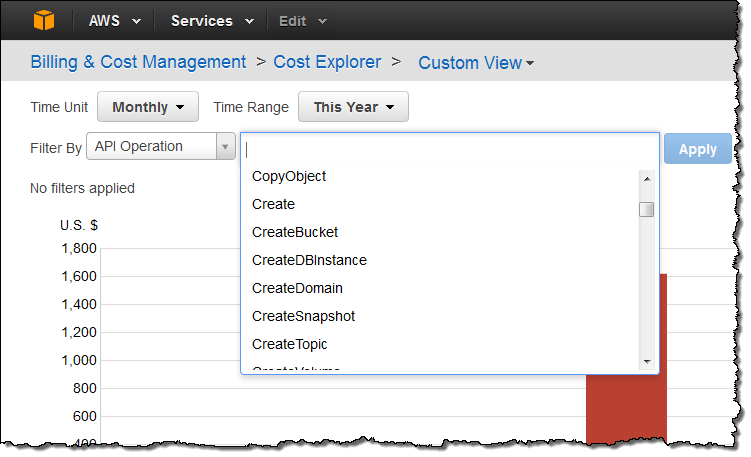Go to Billing & Cost Management

coord(138,62)
